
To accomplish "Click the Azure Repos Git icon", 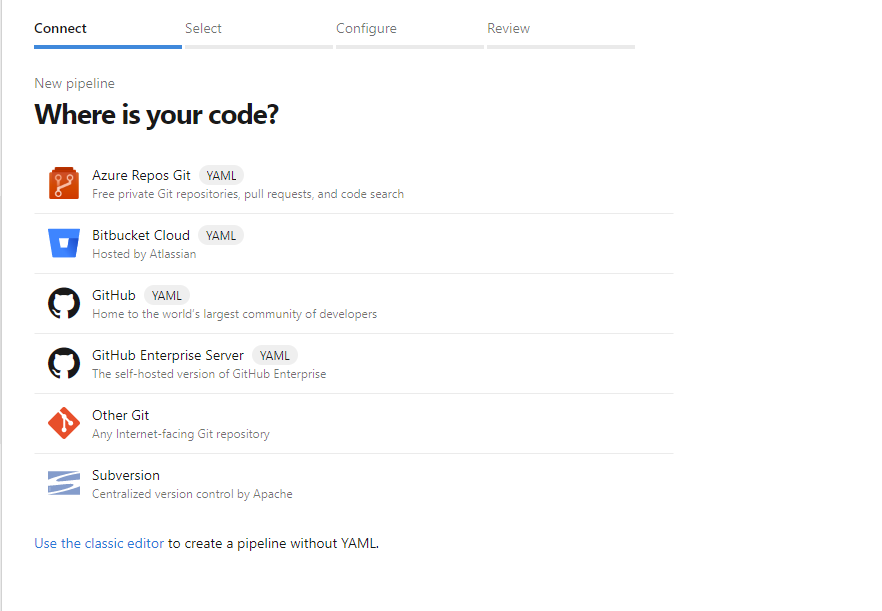I will 64,183.
